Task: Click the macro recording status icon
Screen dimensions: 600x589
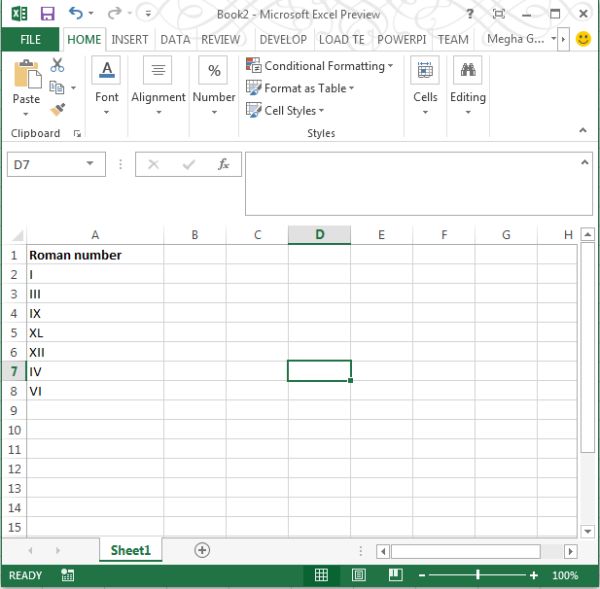Action: [x=67, y=575]
